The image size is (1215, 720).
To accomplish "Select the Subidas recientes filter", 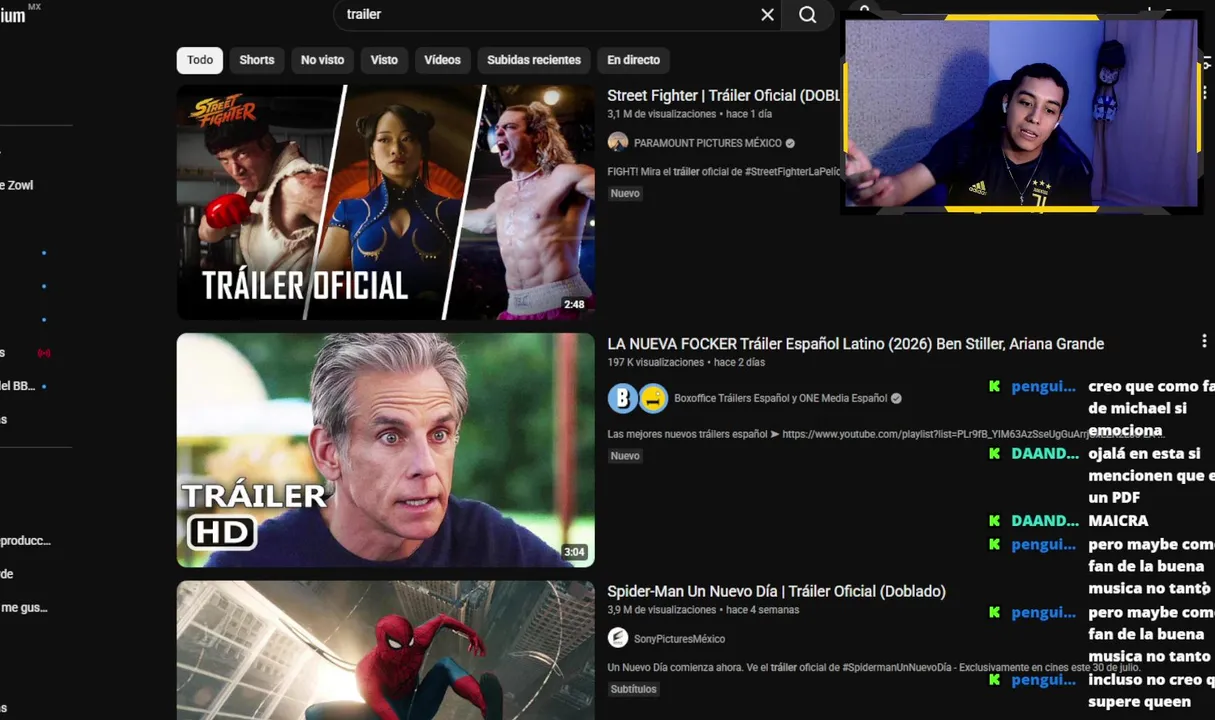I will (x=534, y=60).
